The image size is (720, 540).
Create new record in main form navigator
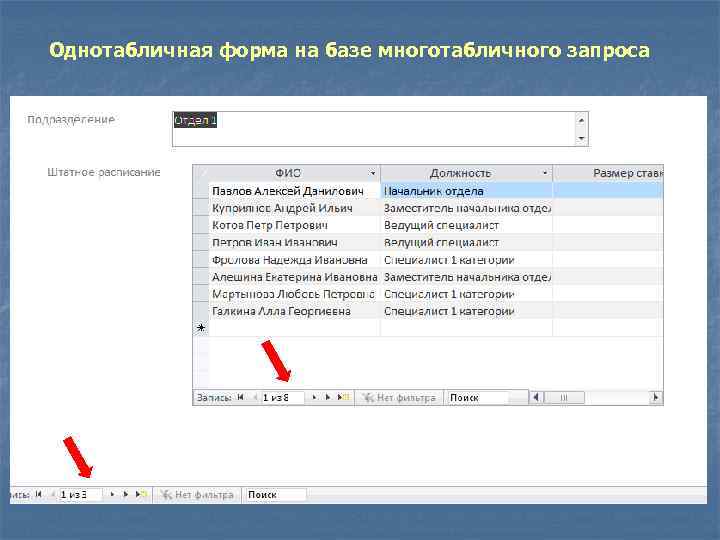tap(141, 495)
